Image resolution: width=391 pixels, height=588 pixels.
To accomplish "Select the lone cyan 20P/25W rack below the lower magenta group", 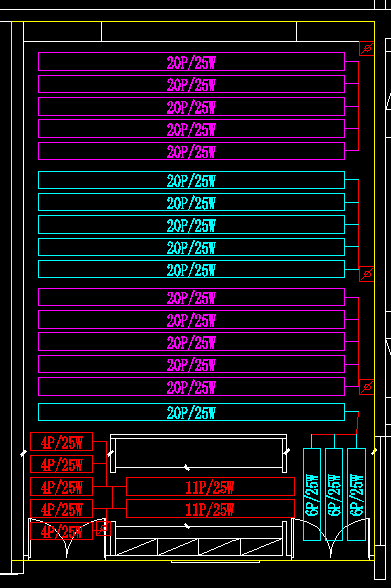I will [192, 412].
